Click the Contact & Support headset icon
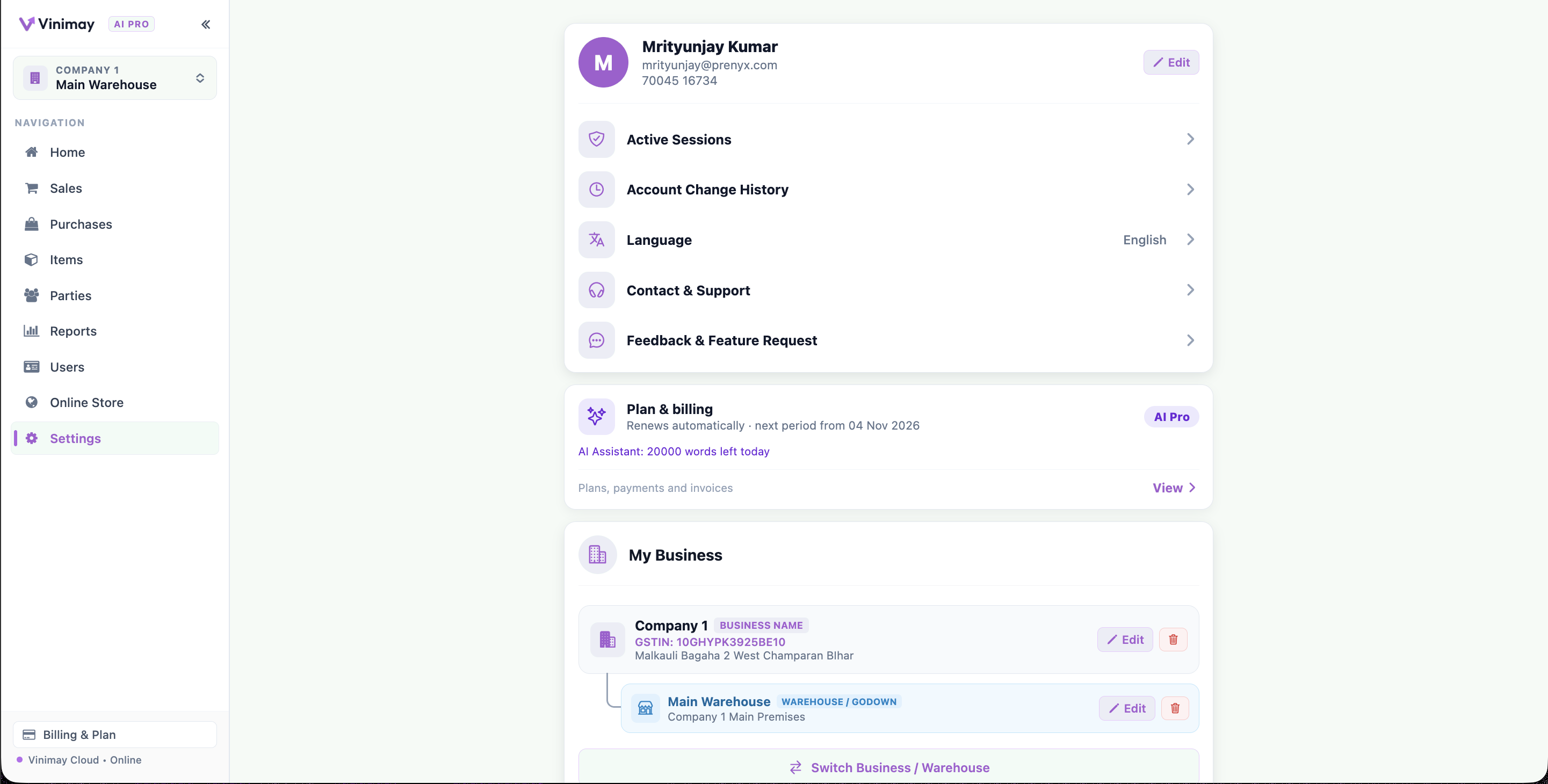This screenshot has width=1548, height=784. click(596, 290)
